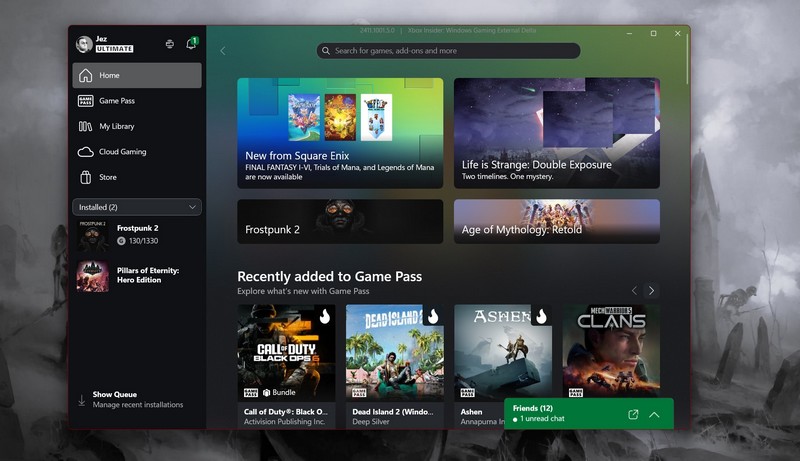Click the search games input field
Image resolution: width=800 pixels, height=461 pixels.
click(x=448, y=51)
